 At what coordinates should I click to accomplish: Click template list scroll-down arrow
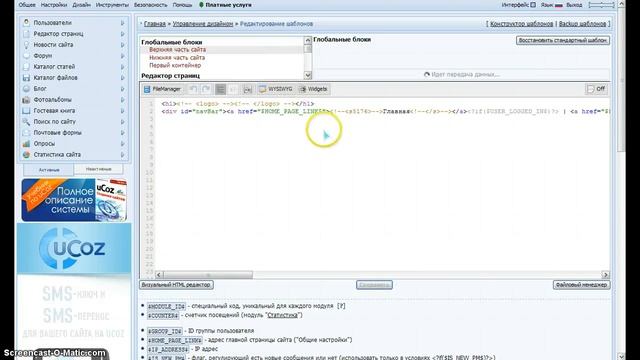308,75
